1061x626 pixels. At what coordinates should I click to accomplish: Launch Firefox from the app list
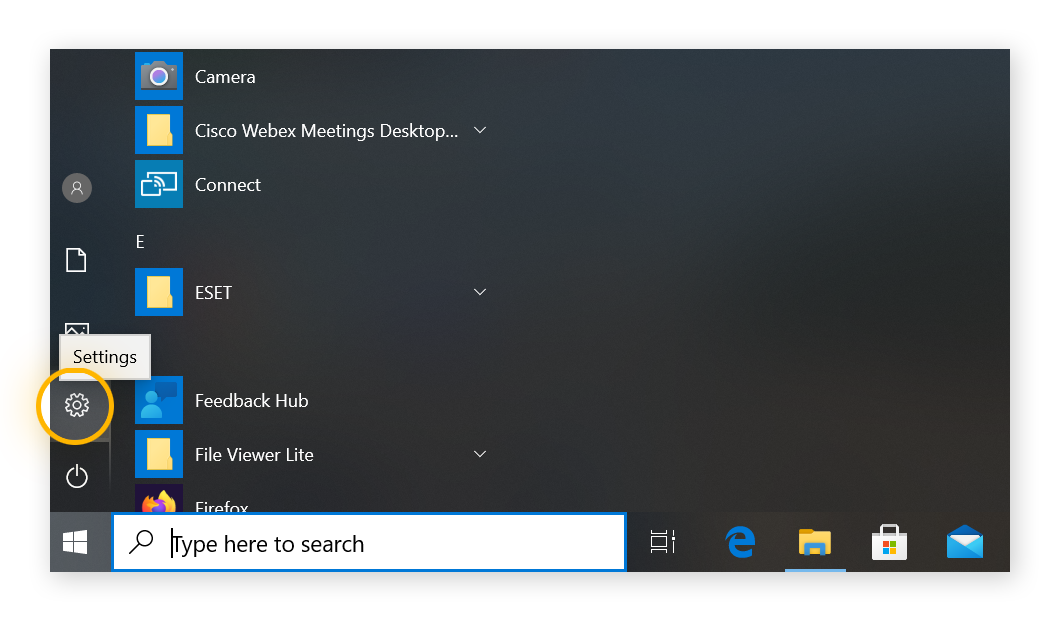[221, 506]
